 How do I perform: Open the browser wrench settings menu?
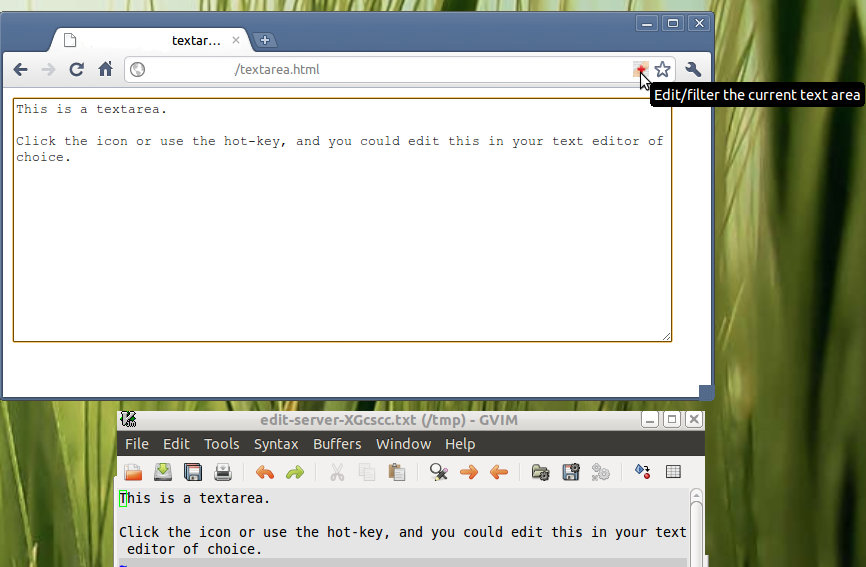[693, 70]
